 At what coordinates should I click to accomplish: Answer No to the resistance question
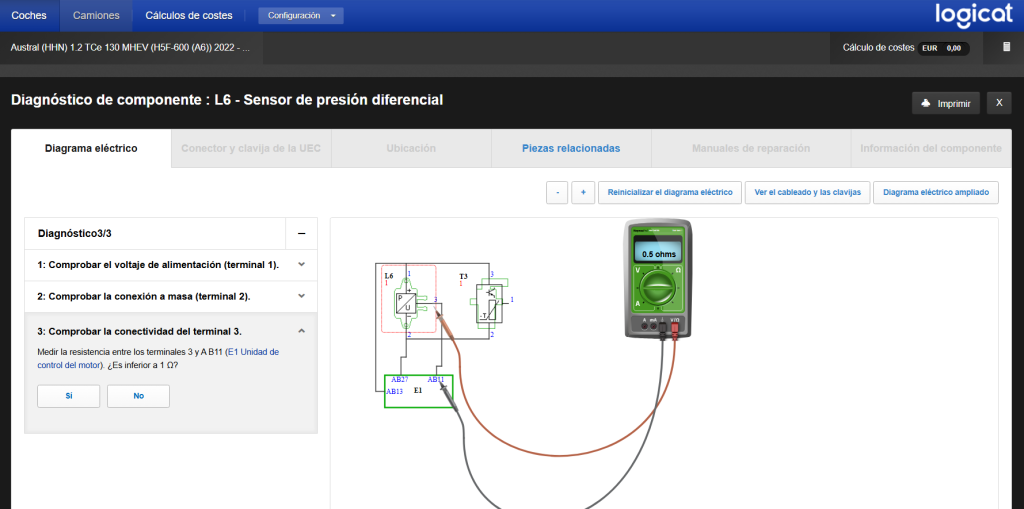(x=139, y=396)
